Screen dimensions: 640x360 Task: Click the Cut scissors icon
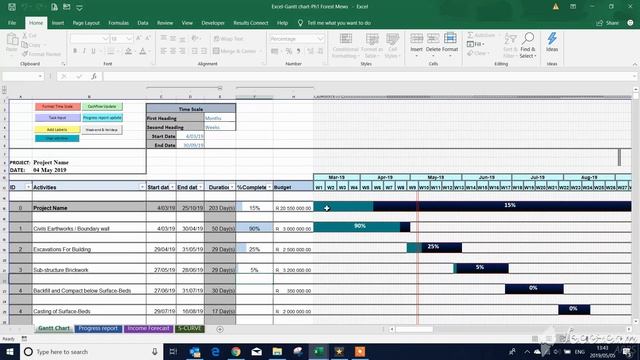tap(24, 36)
